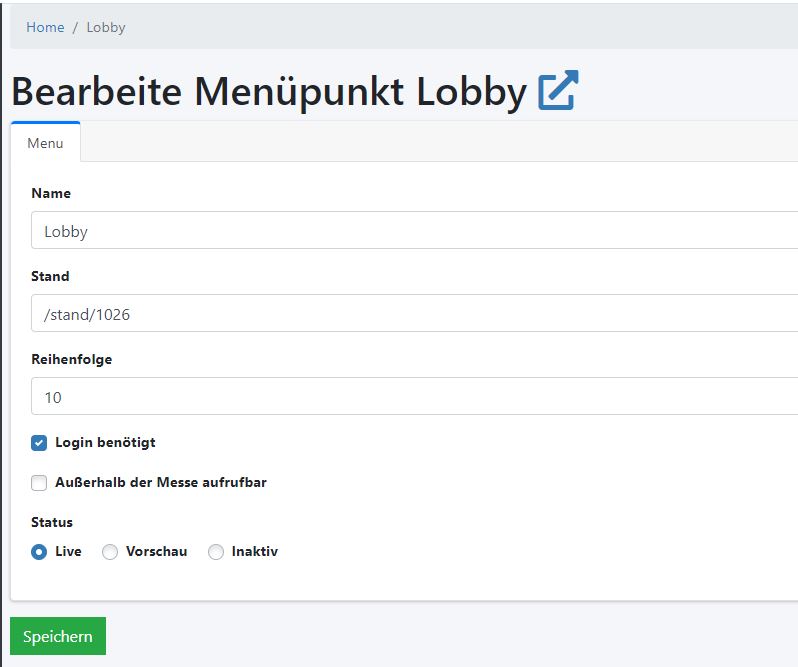Set status to Inaktiv radio button
The image size is (798, 667).
(216, 552)
